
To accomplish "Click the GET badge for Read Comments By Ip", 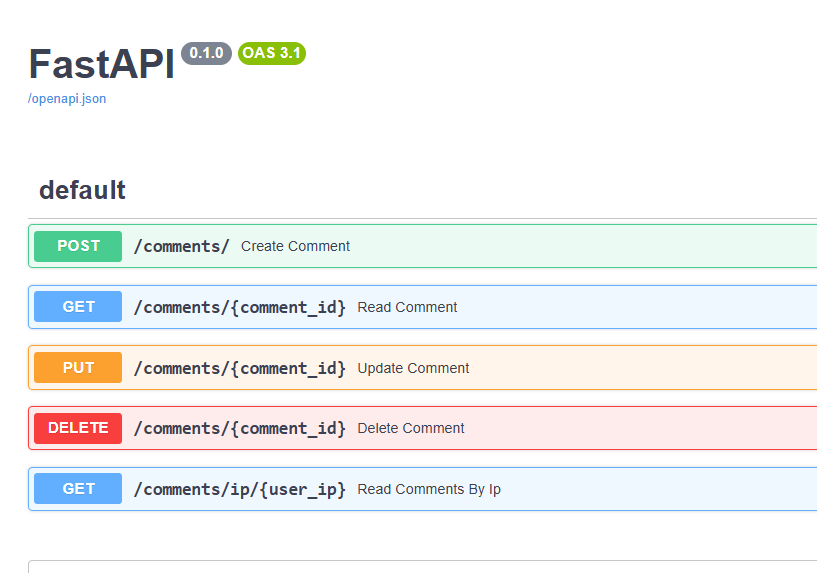I will coord(78,489).
